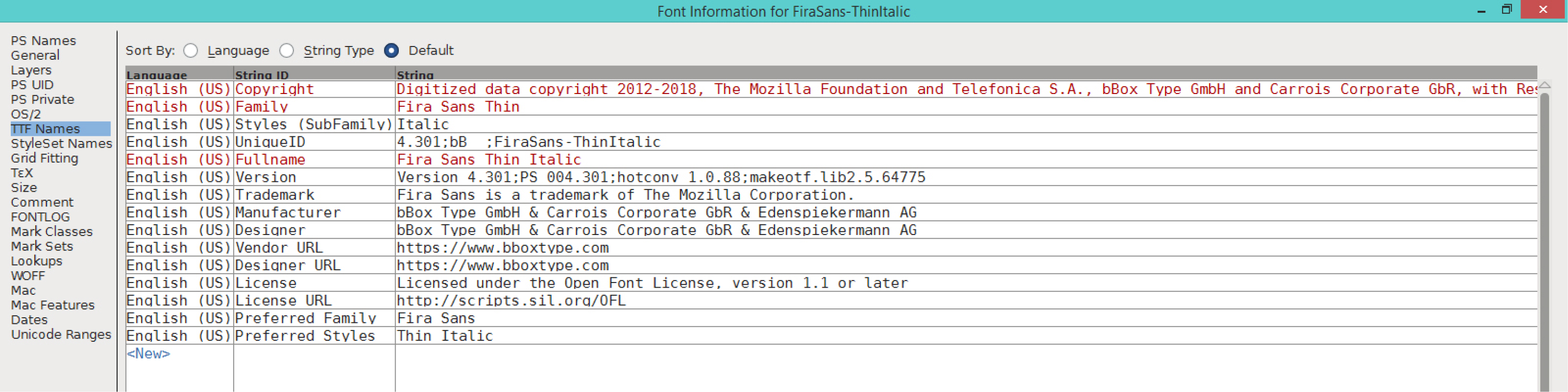Select the Manufacturer string cell
Viewport: 1568px width, 392px height.
pos(966,213)
